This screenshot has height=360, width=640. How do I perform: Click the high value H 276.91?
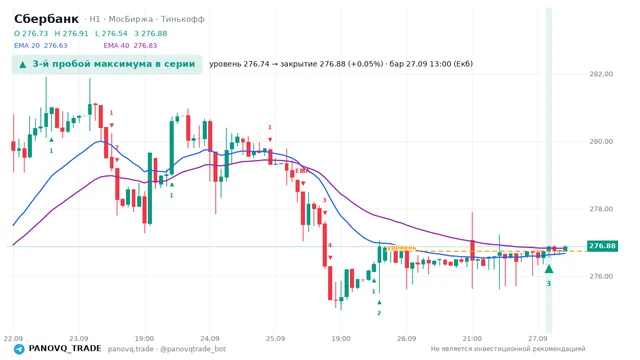click(71, 33)
